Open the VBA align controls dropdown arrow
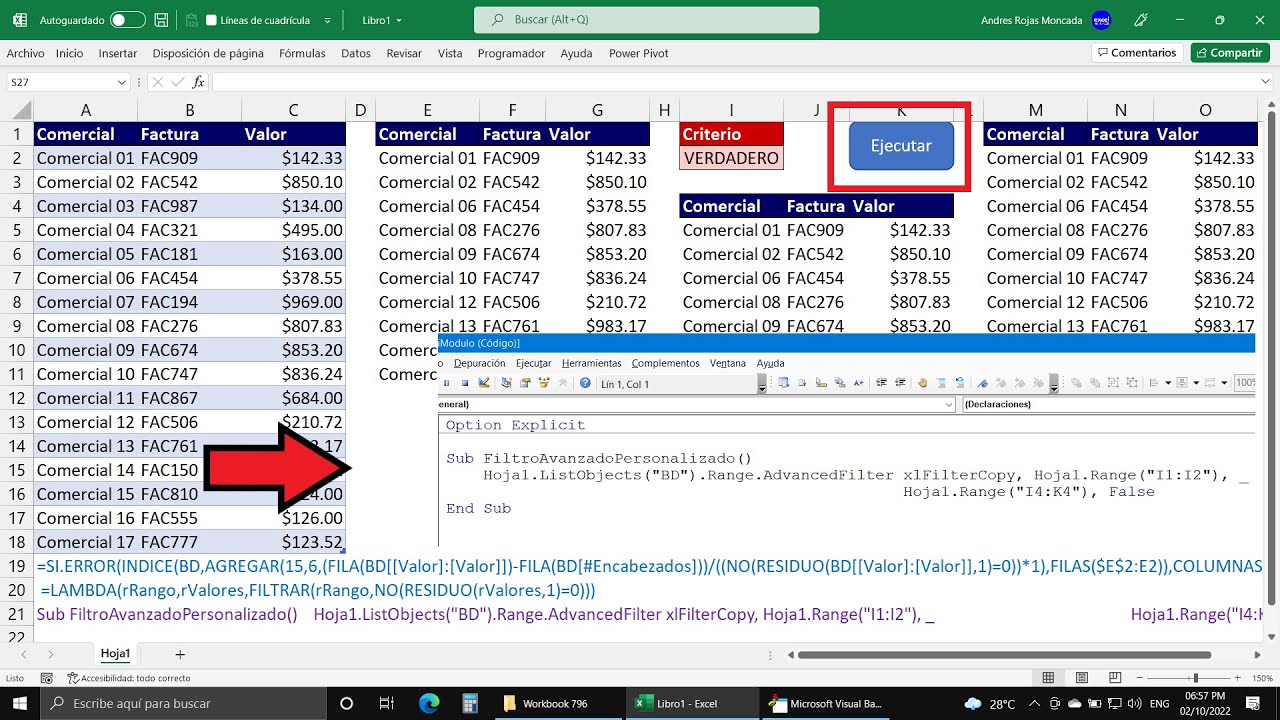The image size is (1280, 720). pyautogui.click(x=1168, y=383)
